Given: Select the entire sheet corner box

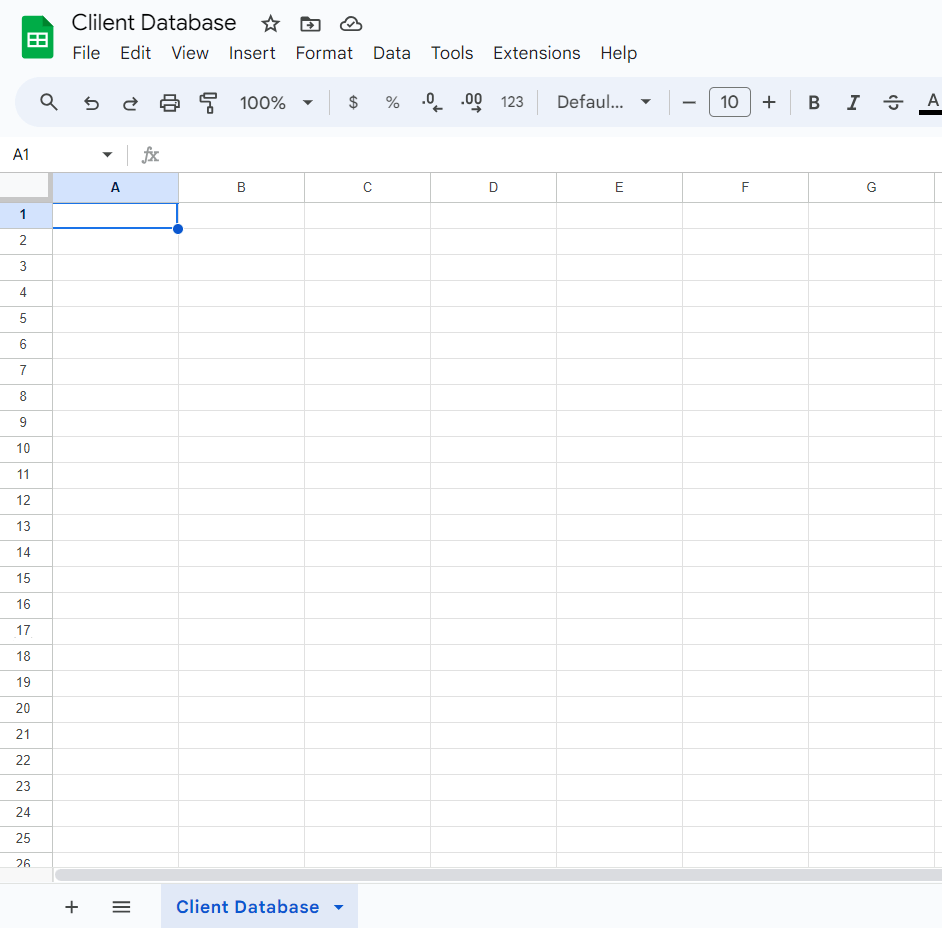Looking at the screenshot, I should coord(24,185).
